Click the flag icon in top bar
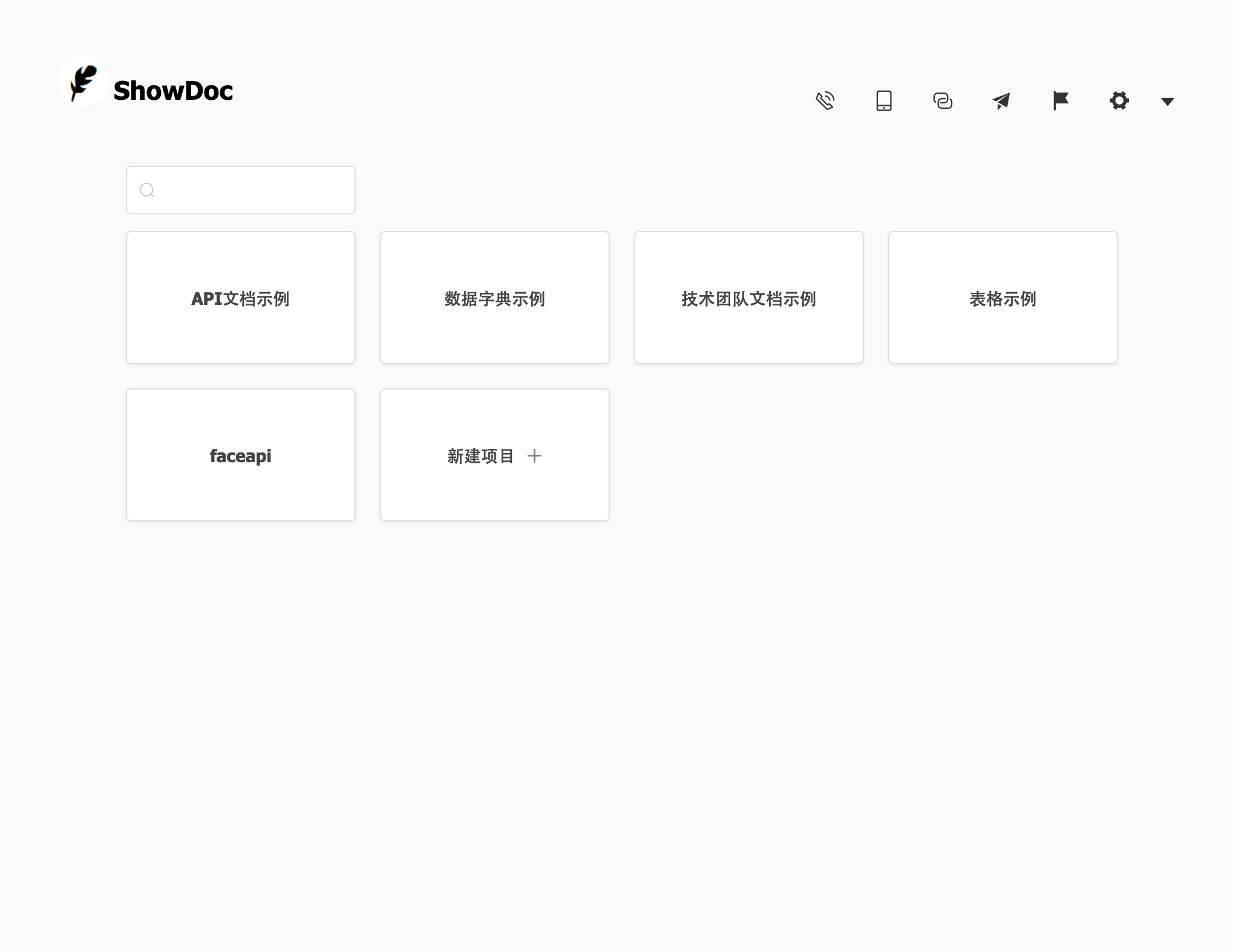This screenshot has width=1233, height=952. click(x=1061, y=100)
